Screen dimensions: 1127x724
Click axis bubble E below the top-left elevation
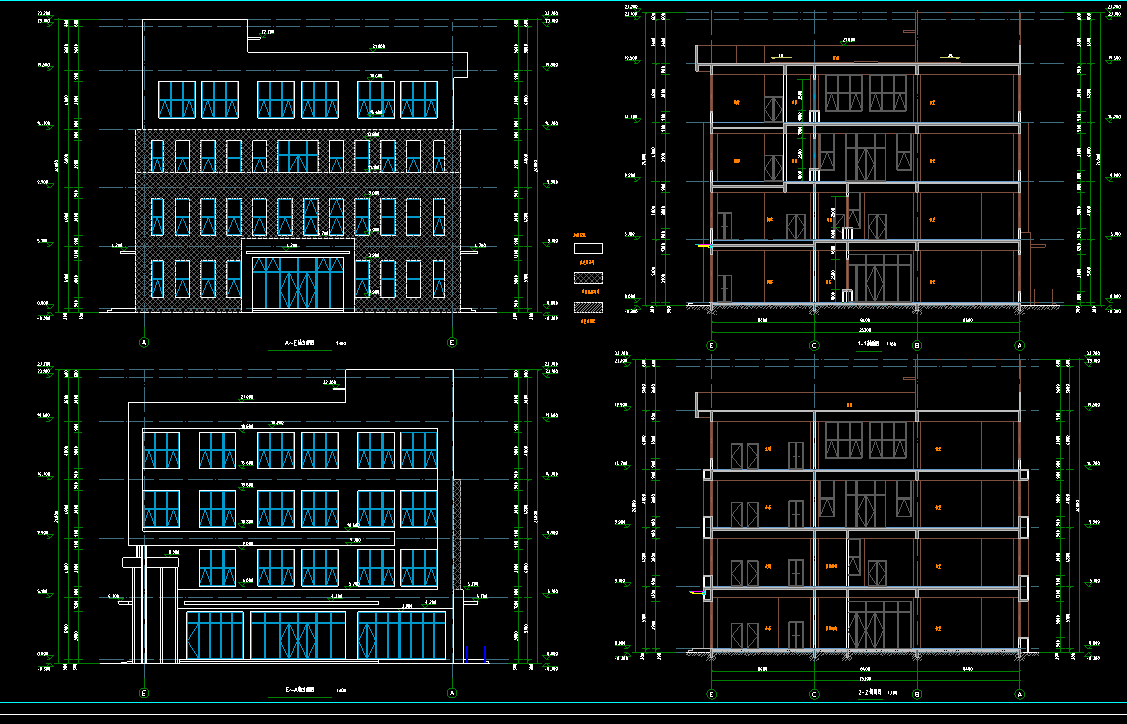point(452,342)
